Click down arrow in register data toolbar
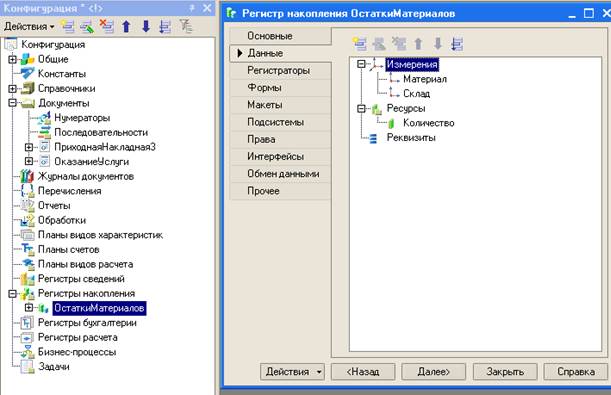Image resolution: width=611 pixels, height=395 pixels. (x=438, y=44)
